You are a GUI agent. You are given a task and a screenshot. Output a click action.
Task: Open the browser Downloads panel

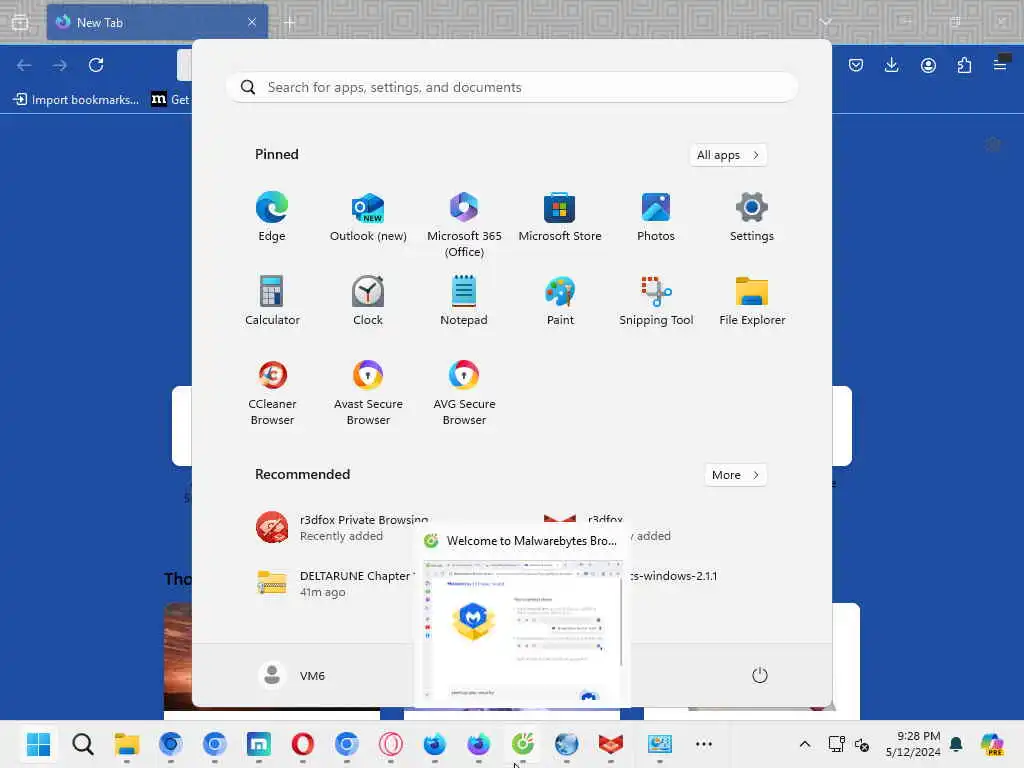[891, 65]
